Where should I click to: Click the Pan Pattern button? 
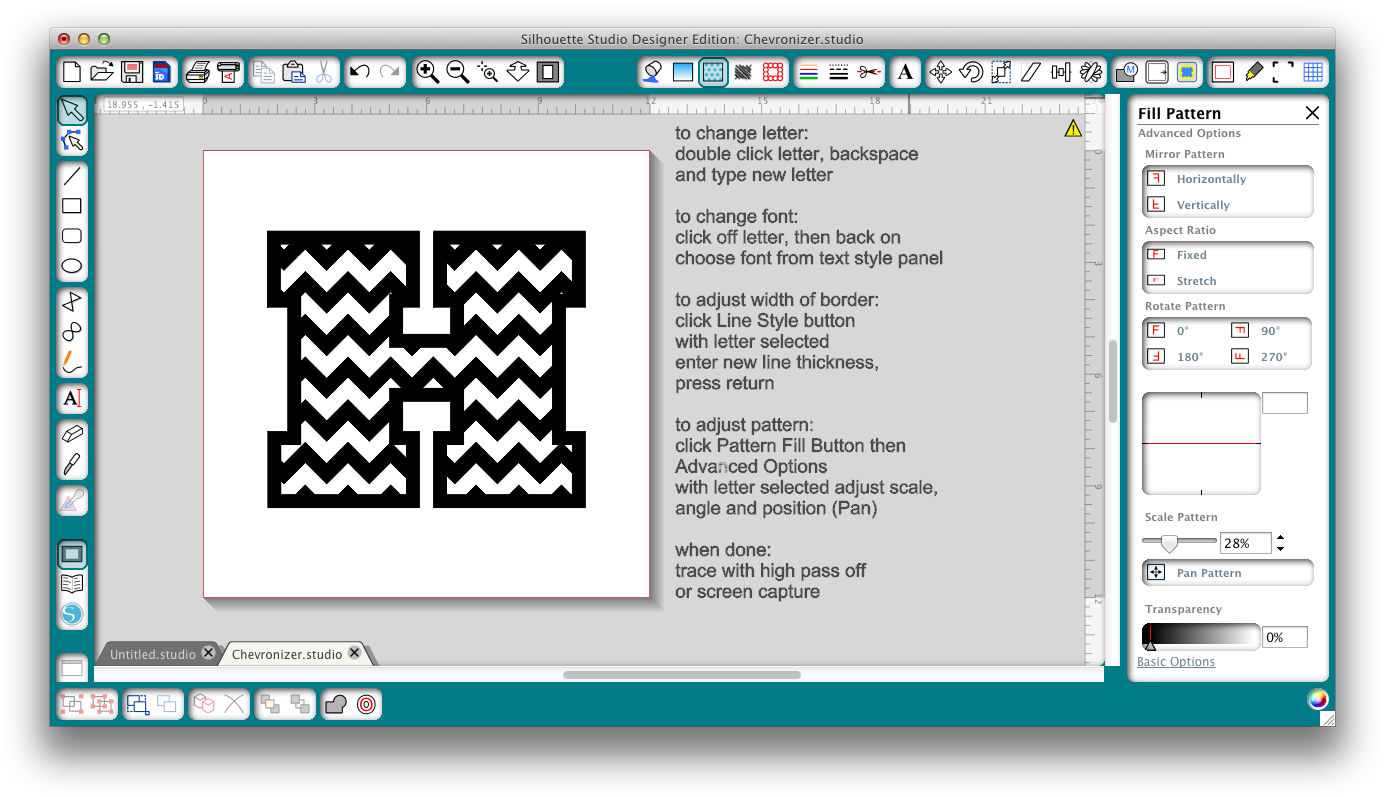point(1227,573)
